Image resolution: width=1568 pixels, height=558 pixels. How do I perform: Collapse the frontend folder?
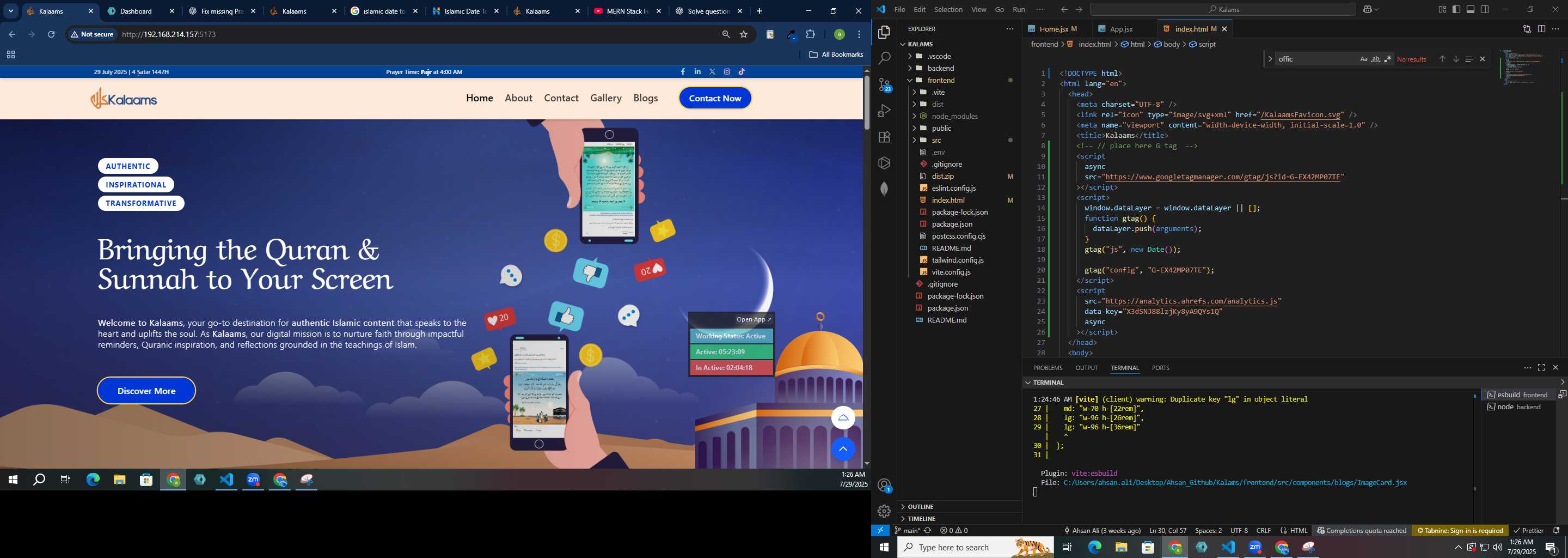click(x=959, y=81)
